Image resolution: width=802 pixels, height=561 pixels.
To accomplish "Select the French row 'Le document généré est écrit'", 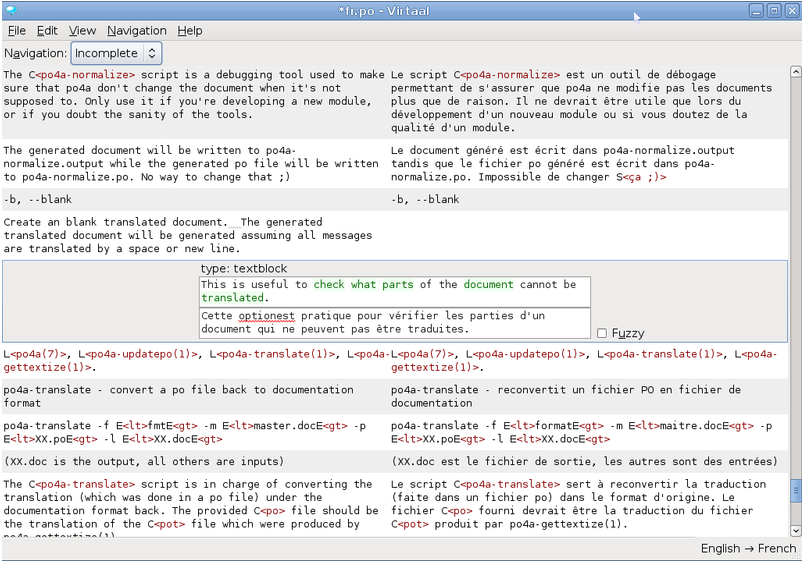I will (x=588, y=164).
